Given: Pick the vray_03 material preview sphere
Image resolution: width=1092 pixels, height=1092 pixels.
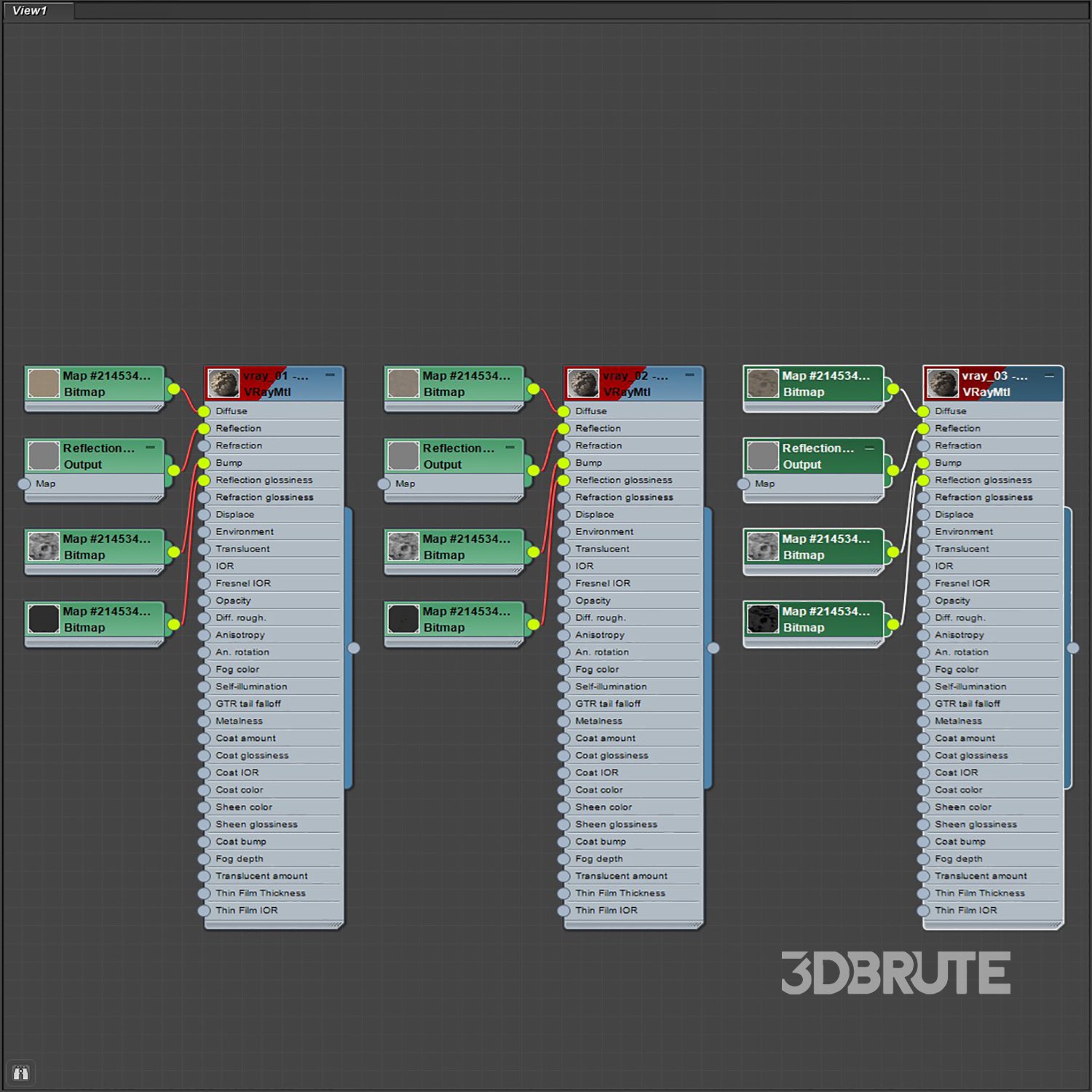Looking at the screenshot, I should [942, 383].
